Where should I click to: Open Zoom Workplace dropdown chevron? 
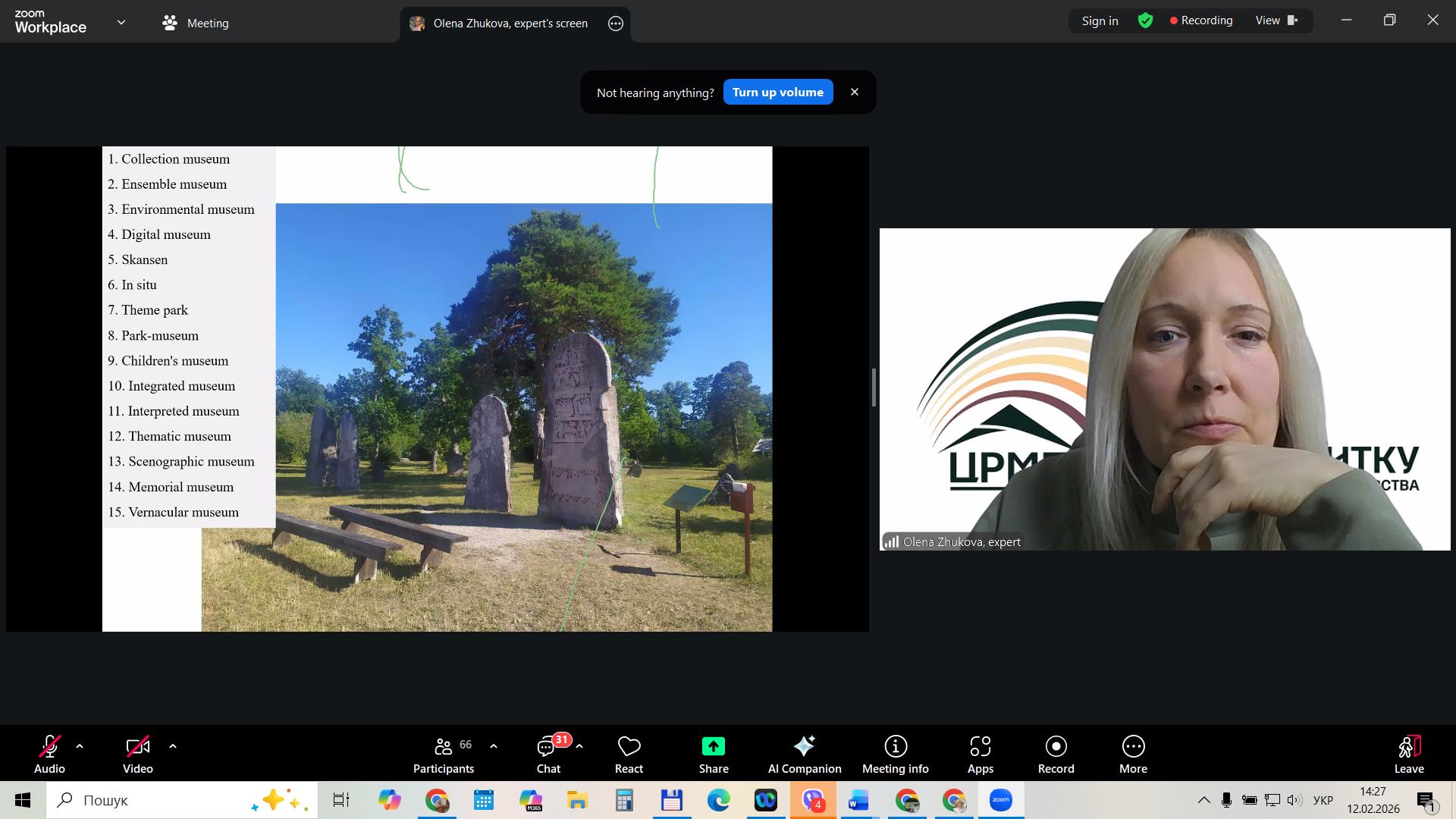[121, 23]
